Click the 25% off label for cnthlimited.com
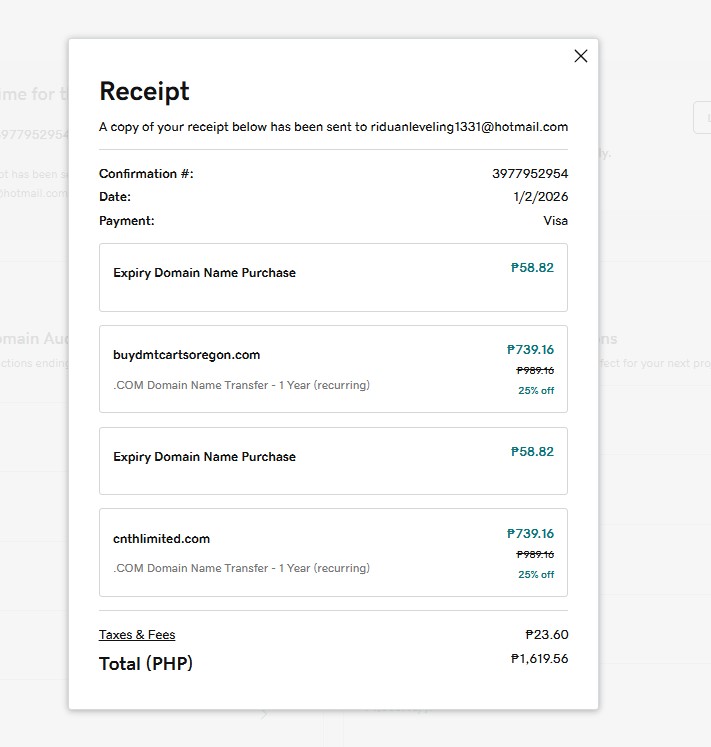Image resolution: width=711 pixels, height=747 pixels. click(x=536, y=575)
